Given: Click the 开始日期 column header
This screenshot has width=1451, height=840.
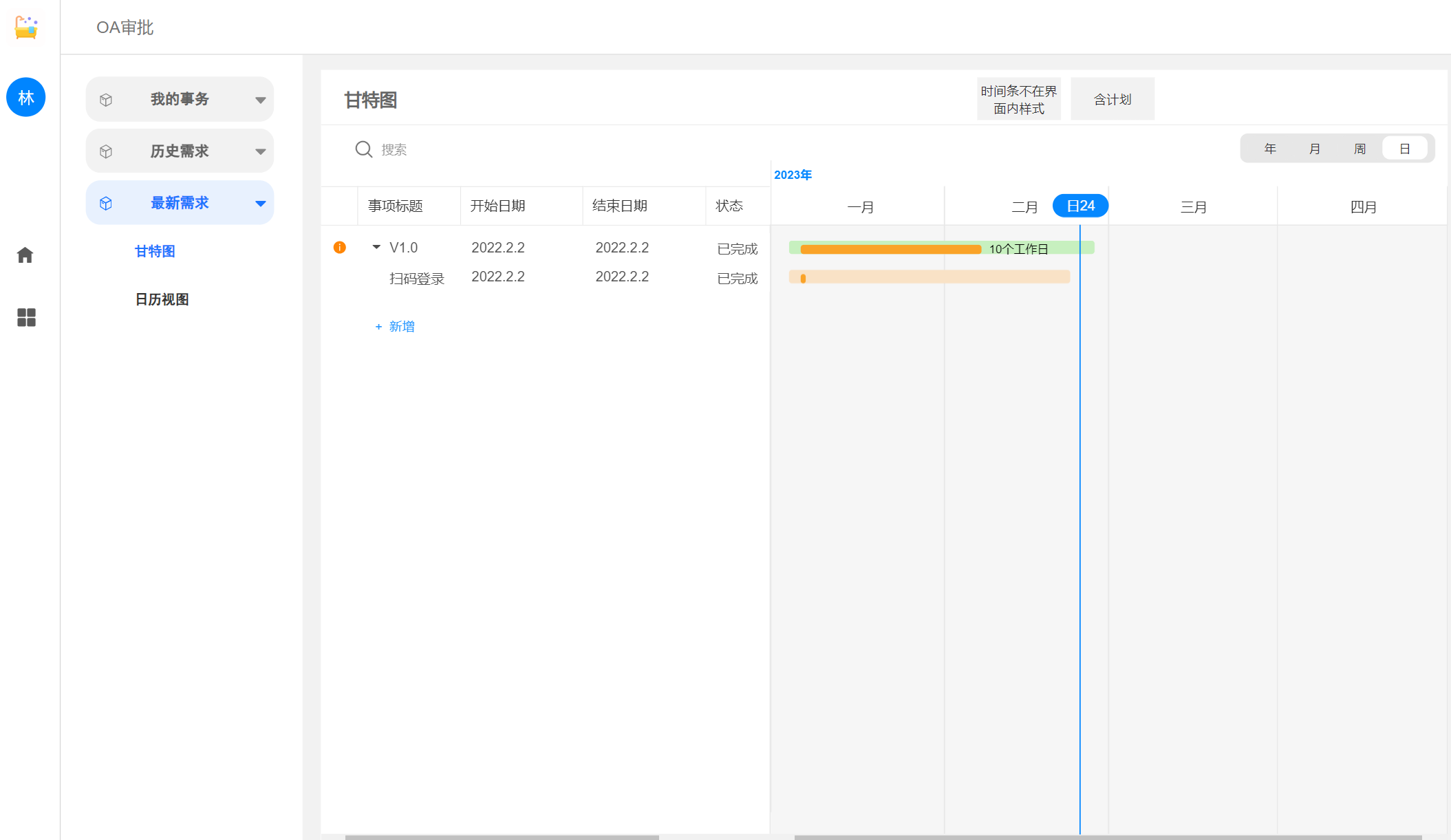Looking at the screenshot, I should (x=497, y=206).
